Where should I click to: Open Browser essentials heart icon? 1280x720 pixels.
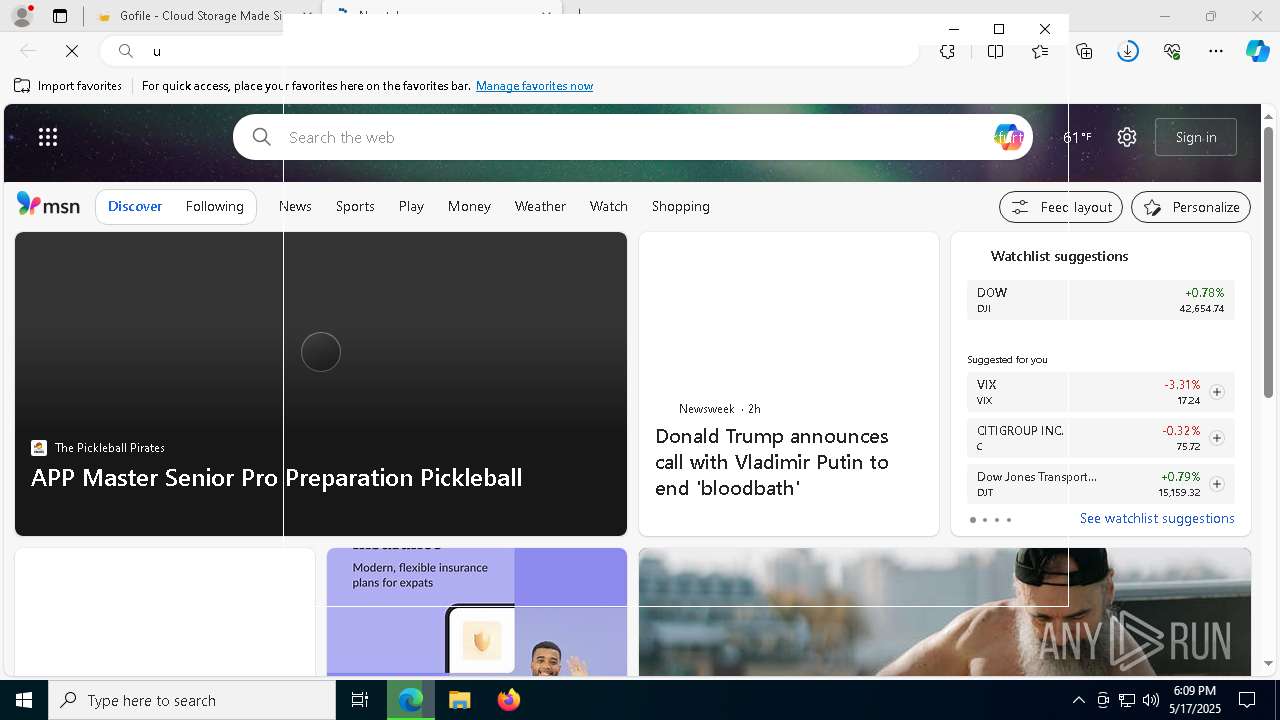[x=1172, y=51]
